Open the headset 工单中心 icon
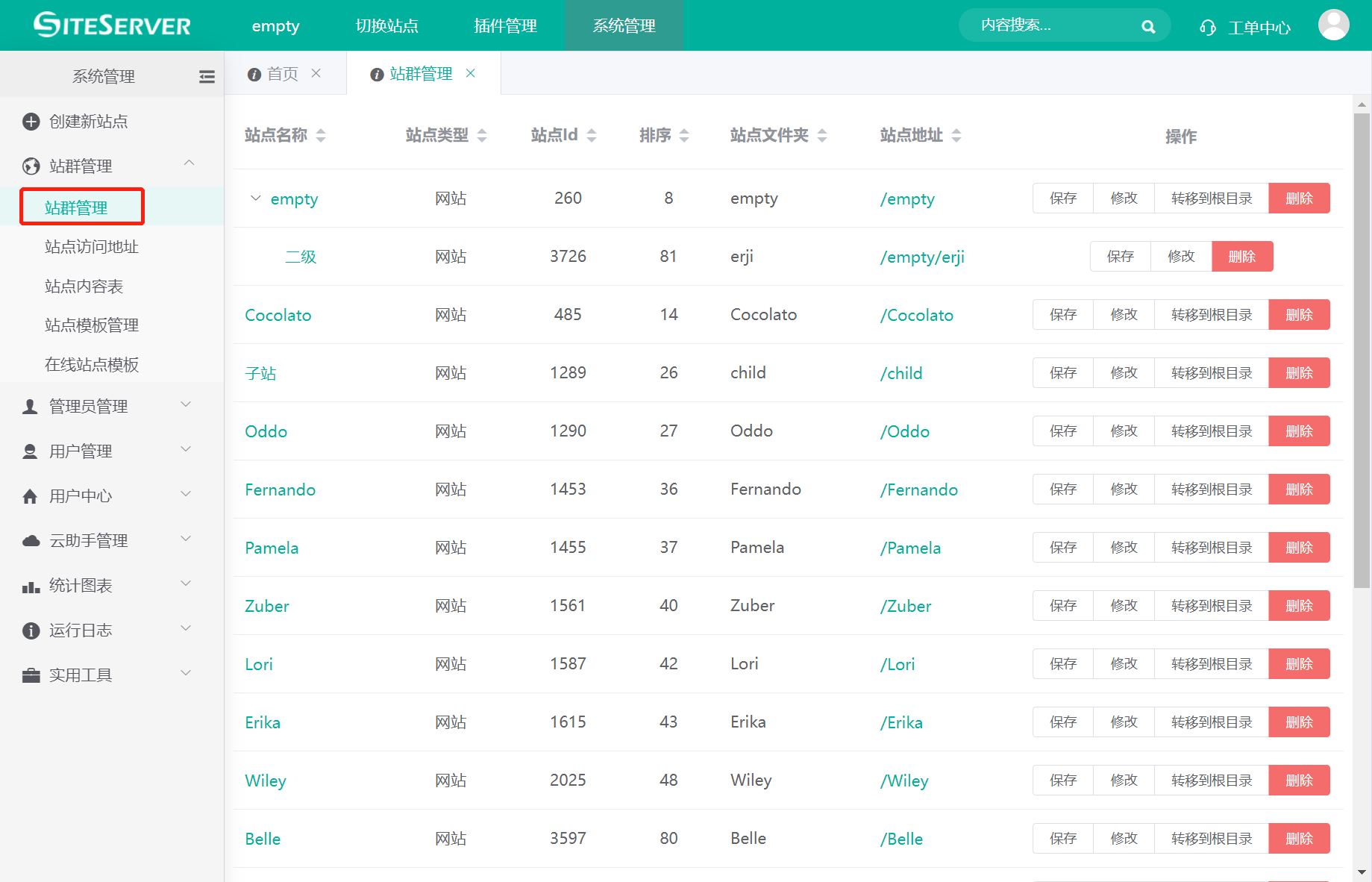The width and height of the screenshot is (1372, 882). [1207, 28]
